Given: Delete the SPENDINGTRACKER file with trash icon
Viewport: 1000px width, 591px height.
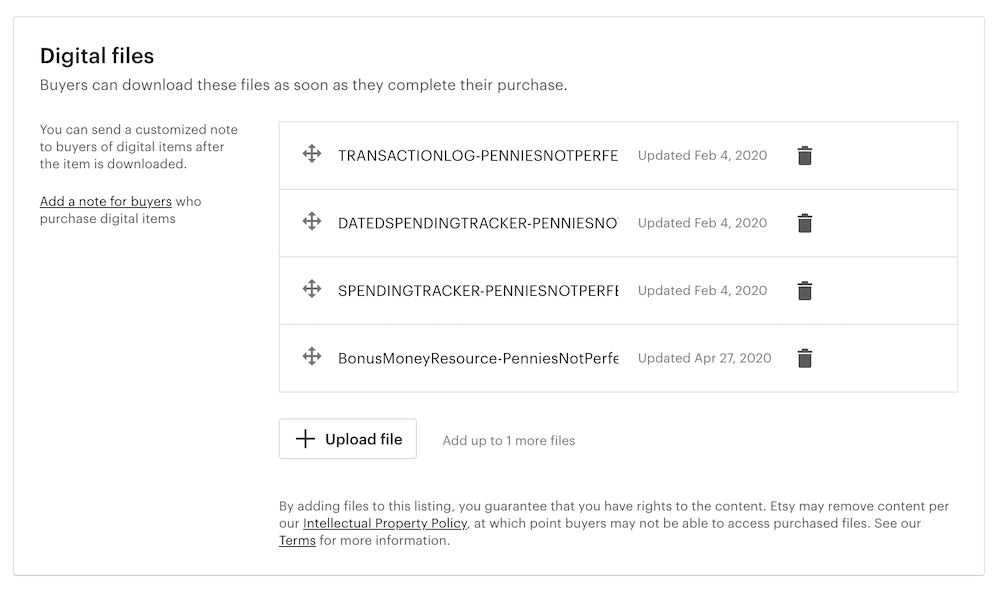Looking at the screenshot, I should pos(804,291).
